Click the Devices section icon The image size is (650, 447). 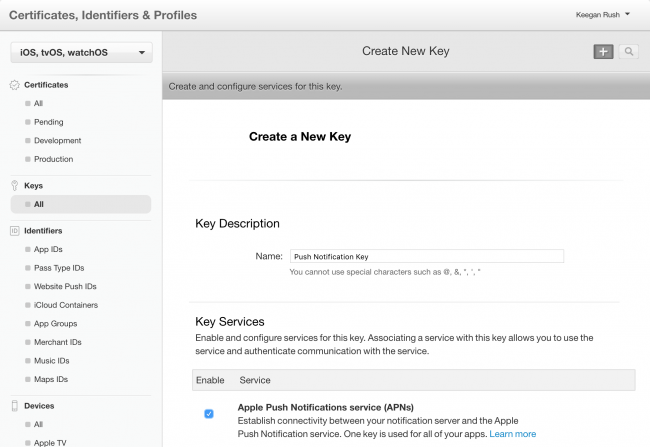tap(14, 406)
